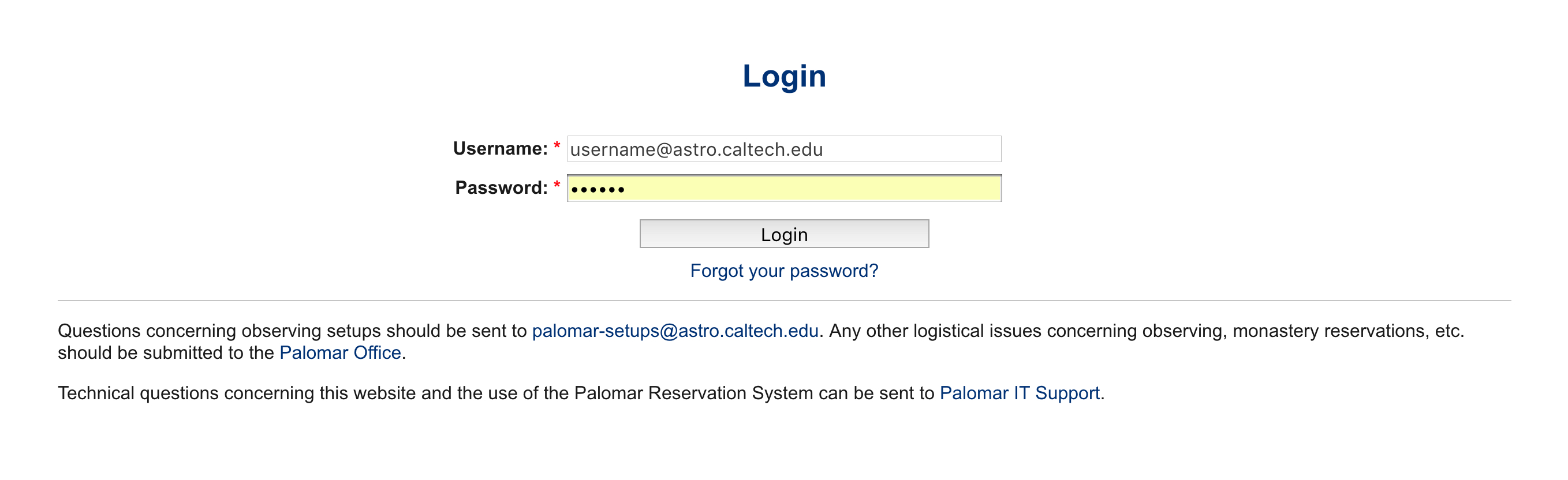Follow the Palomar Office link
Image resolution: width=1568 pixels, height=480 pixels.
click(340, 353)
